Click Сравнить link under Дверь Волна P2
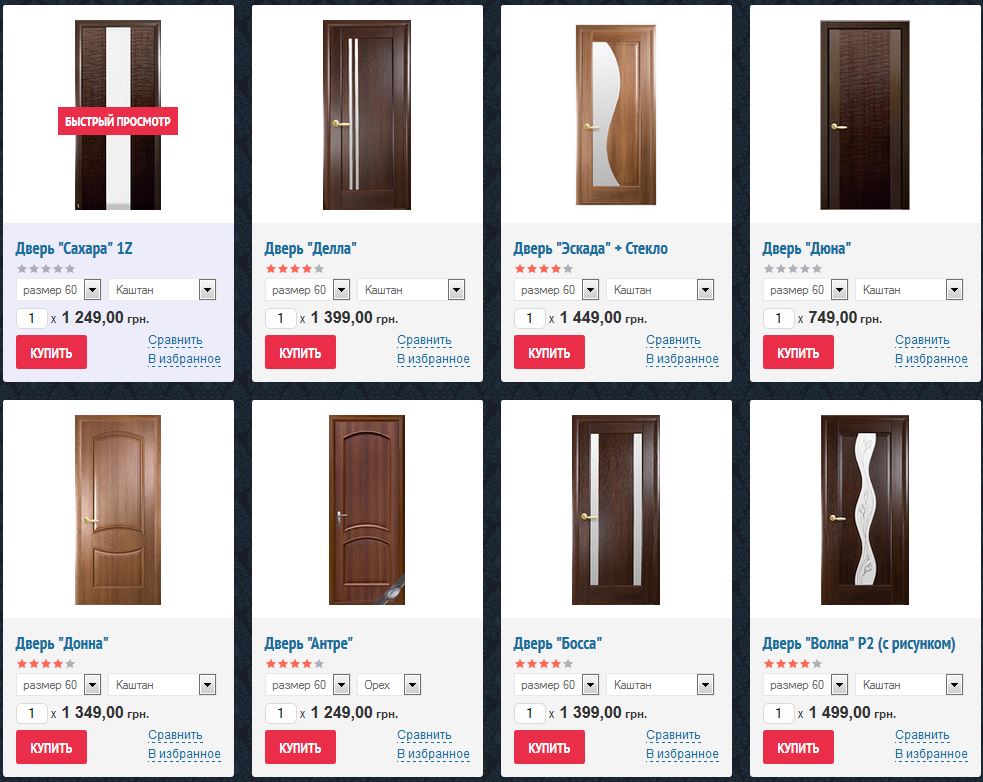Viewport: 983px width, 782px height. (x=922, y=735)
